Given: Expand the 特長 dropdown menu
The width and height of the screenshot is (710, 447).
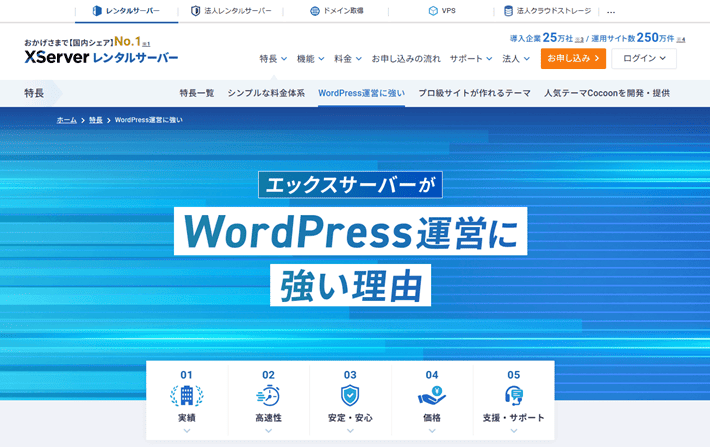Looking at the screenshot, I should 273,58.
